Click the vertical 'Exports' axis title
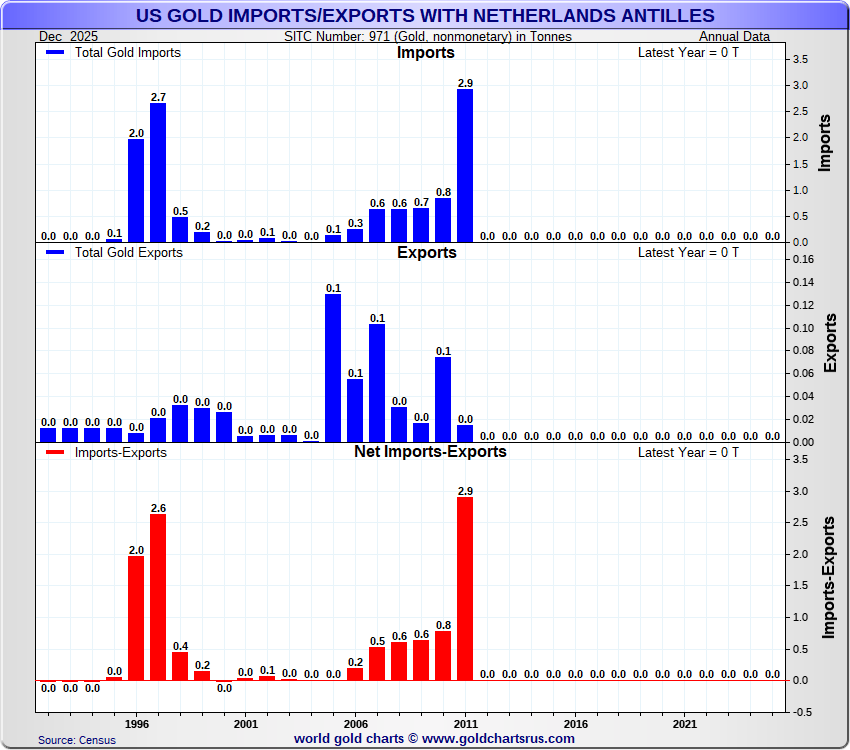This screenshot has width=850, height=750. 830,343
